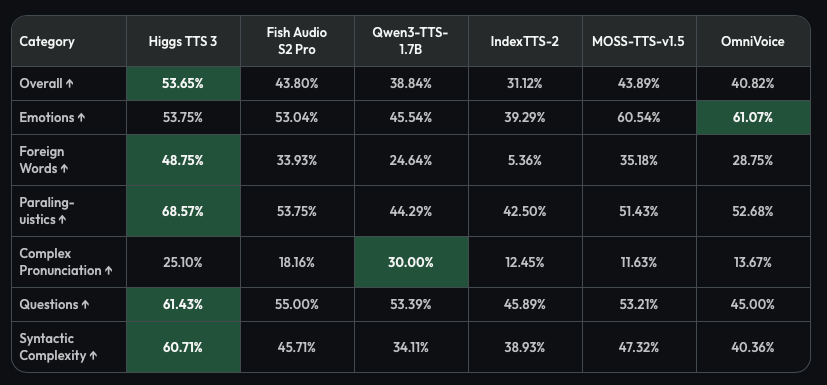Click the up arrow beside Overall

[x=70, y=83]
